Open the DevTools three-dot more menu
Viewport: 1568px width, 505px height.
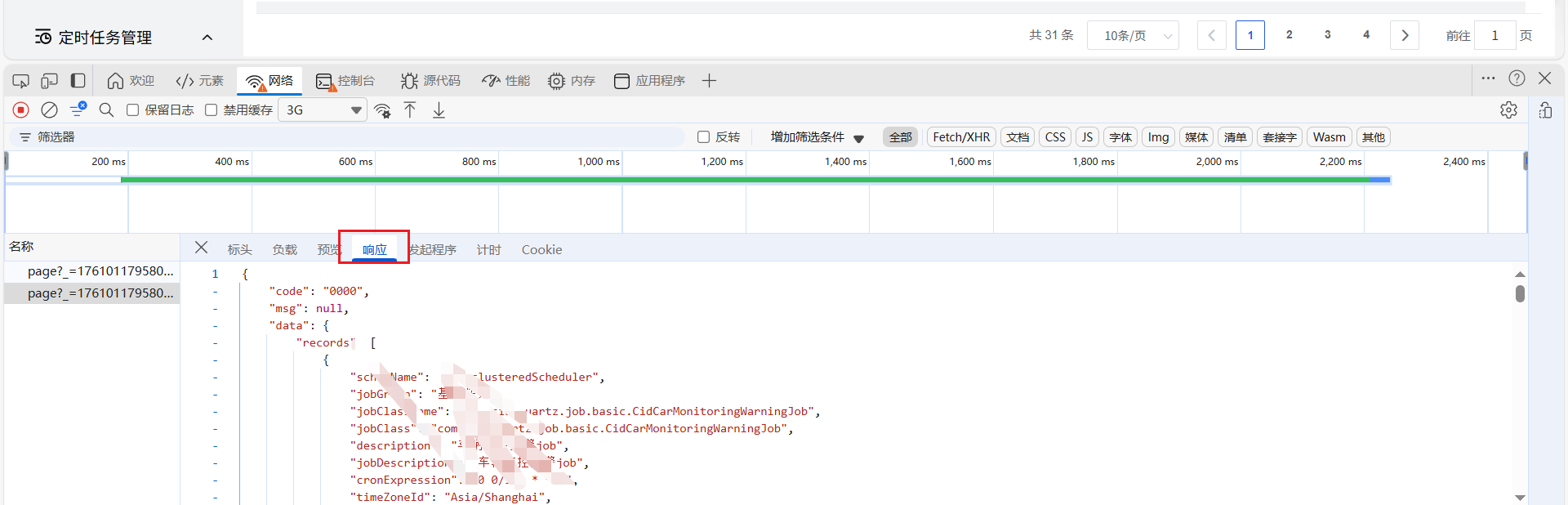pyautogui.click(x=1488, y=78)
